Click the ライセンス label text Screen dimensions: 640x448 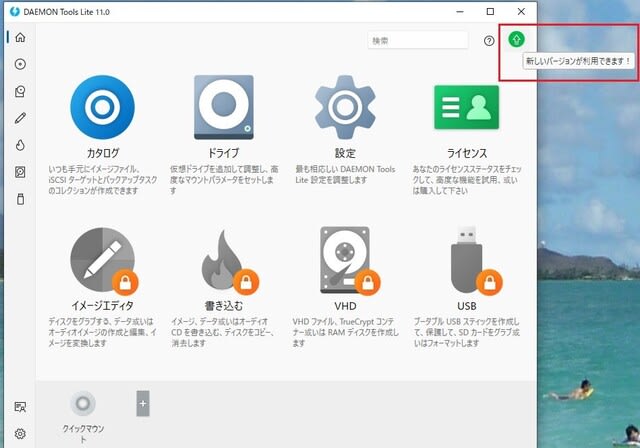coord(467,153)
